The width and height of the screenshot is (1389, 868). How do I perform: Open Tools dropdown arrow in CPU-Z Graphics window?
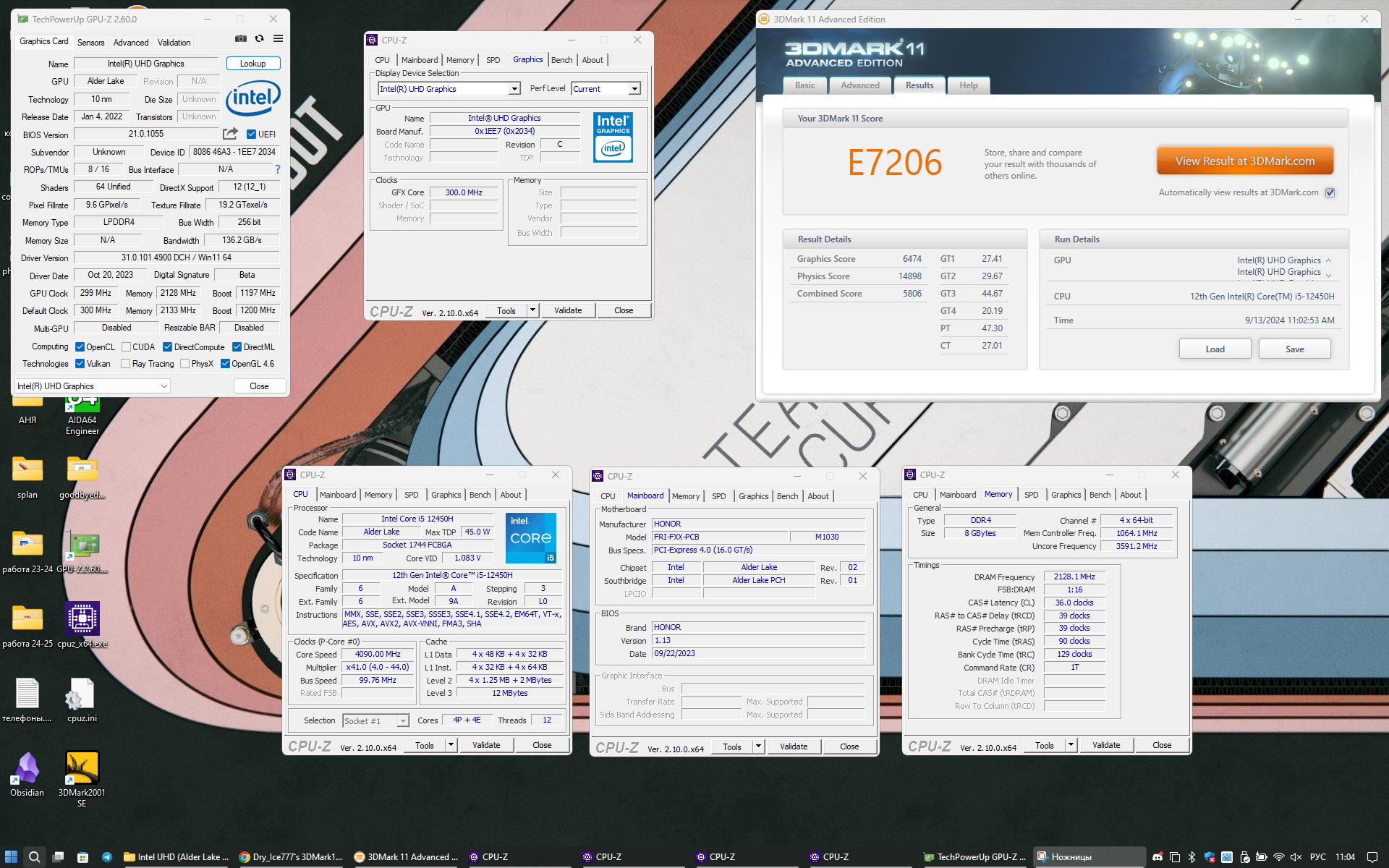point(532,310)
